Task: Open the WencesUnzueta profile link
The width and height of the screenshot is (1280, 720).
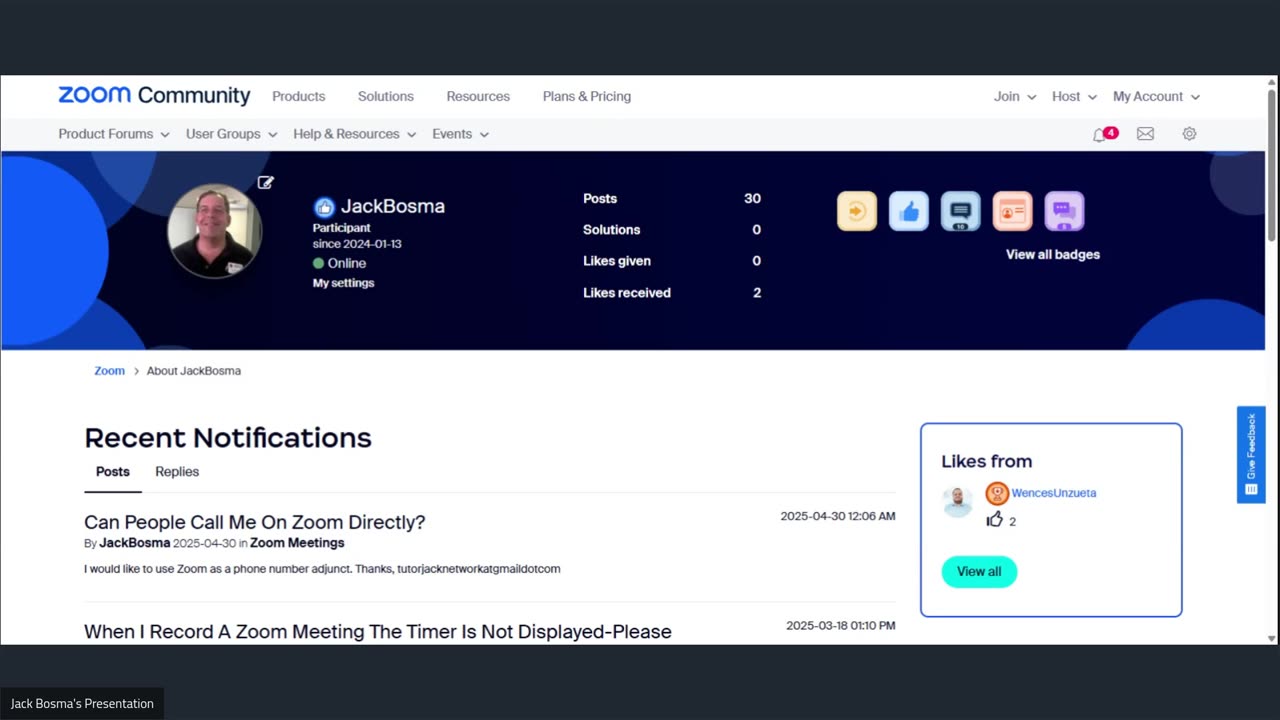Action: click(x=1054, y=493)
